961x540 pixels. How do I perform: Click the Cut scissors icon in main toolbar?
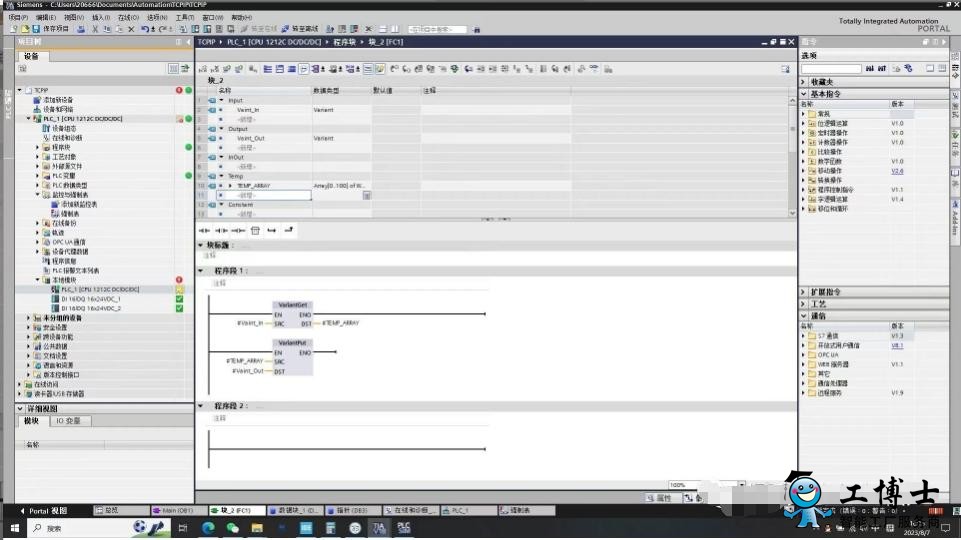(x=95, y=29)
